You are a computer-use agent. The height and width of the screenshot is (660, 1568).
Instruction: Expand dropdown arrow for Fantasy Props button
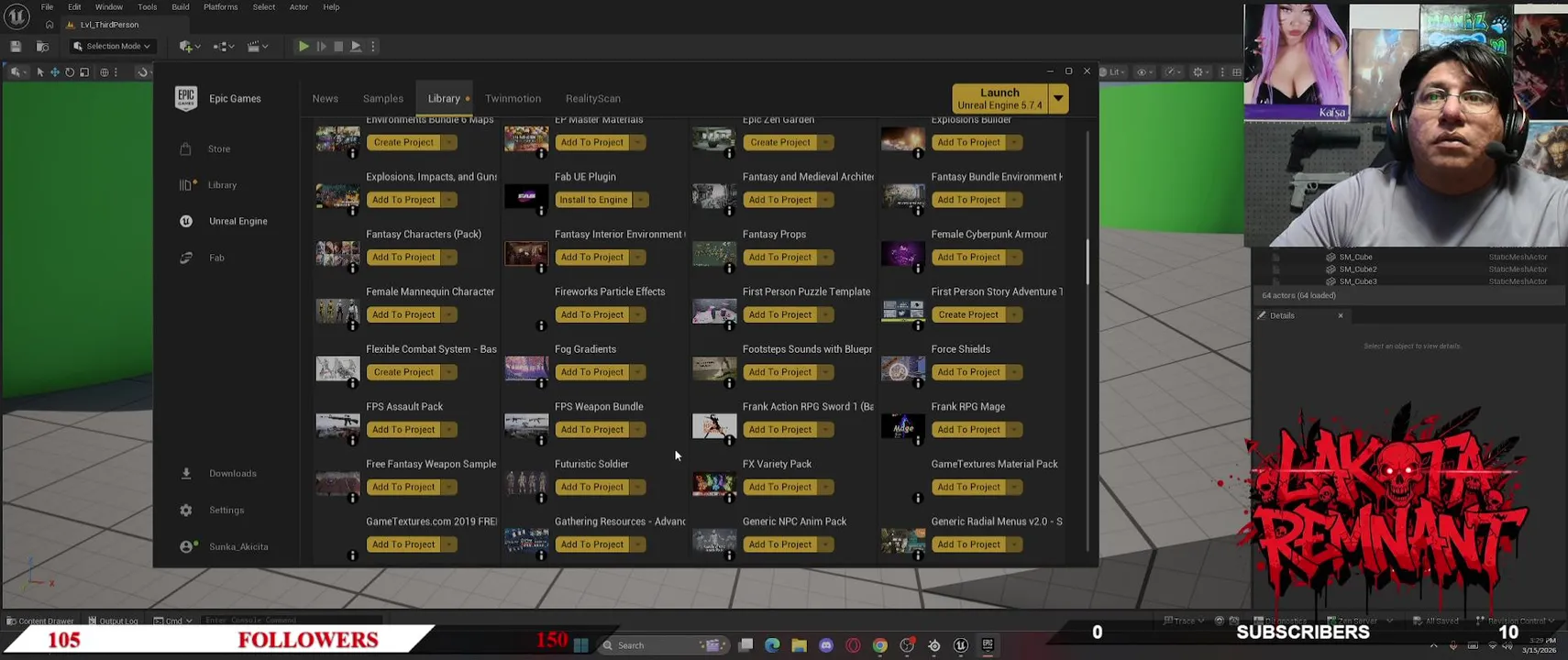826,258
